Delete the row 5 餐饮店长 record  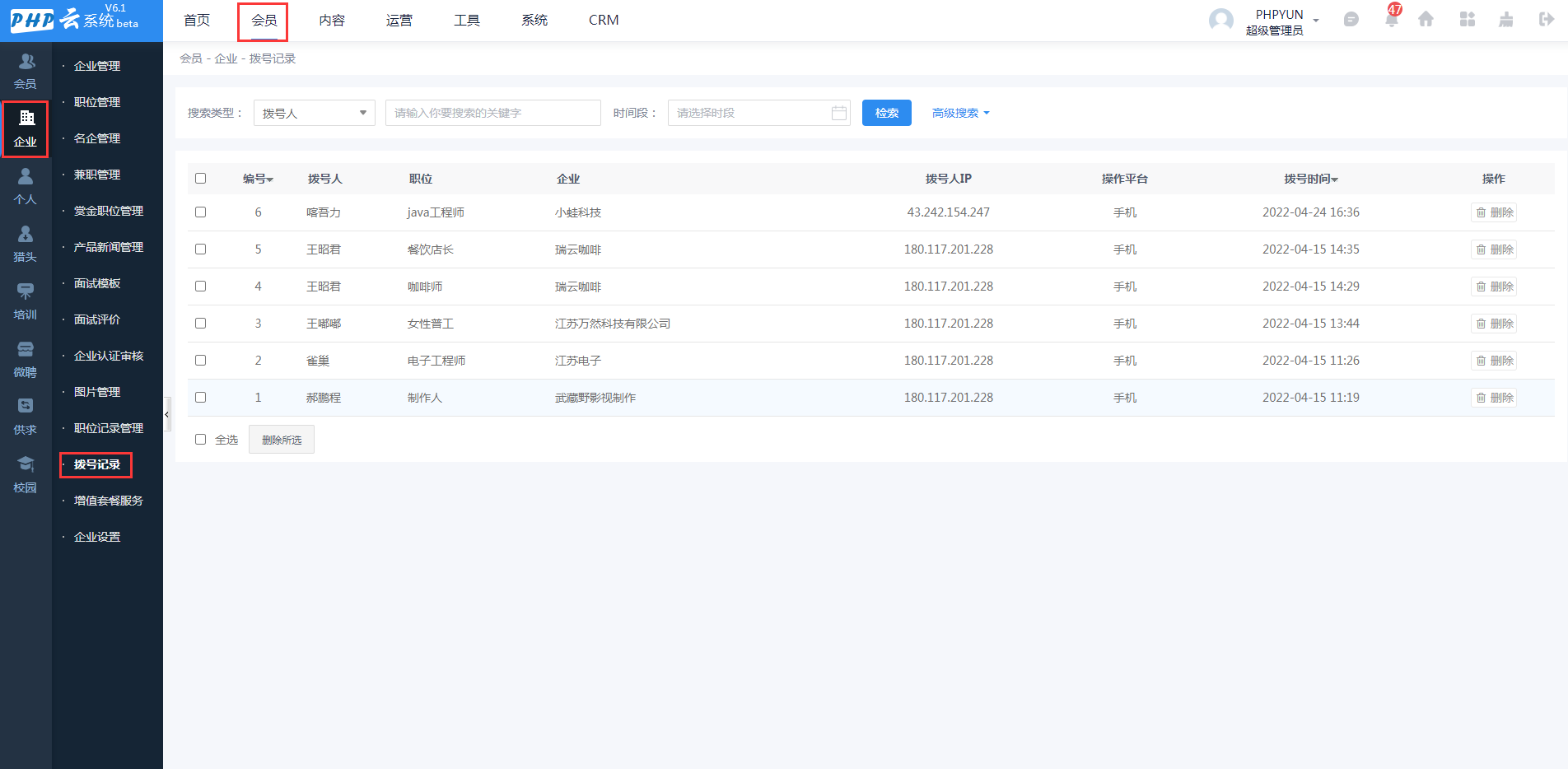click(x=1494, y=249)
